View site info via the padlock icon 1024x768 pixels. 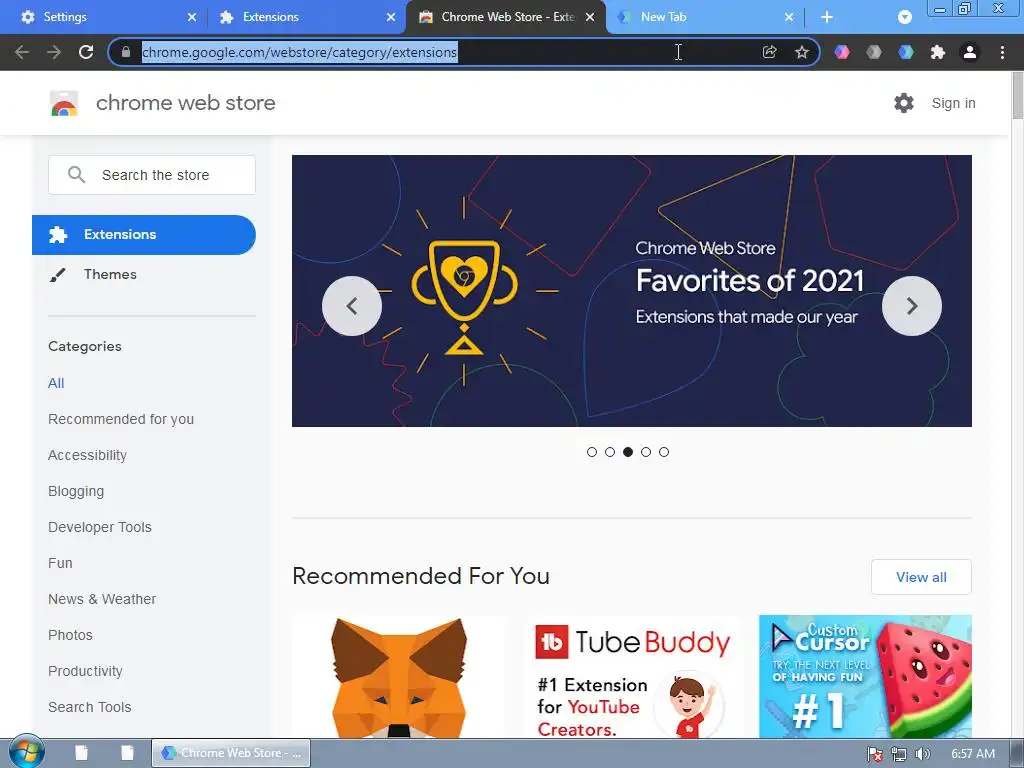tap(126, 52)
